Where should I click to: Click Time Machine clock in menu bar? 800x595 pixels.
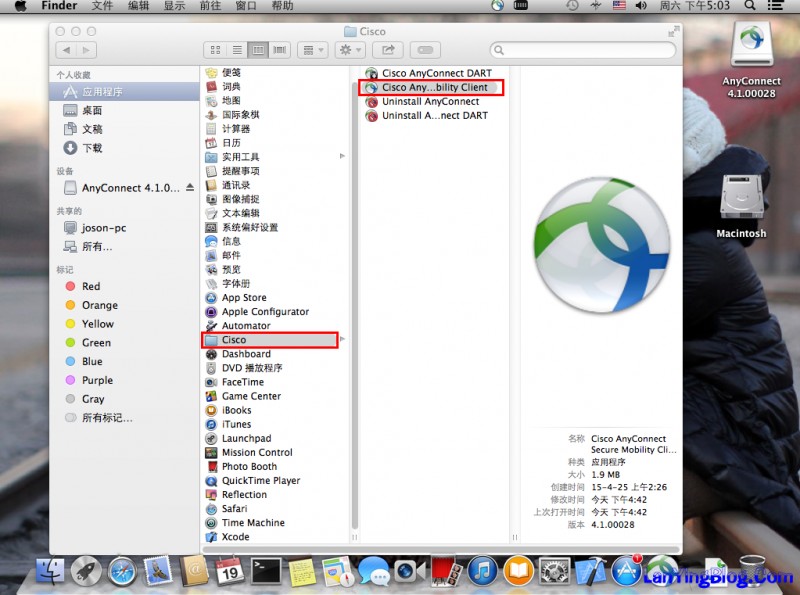[x=572, y=6]
